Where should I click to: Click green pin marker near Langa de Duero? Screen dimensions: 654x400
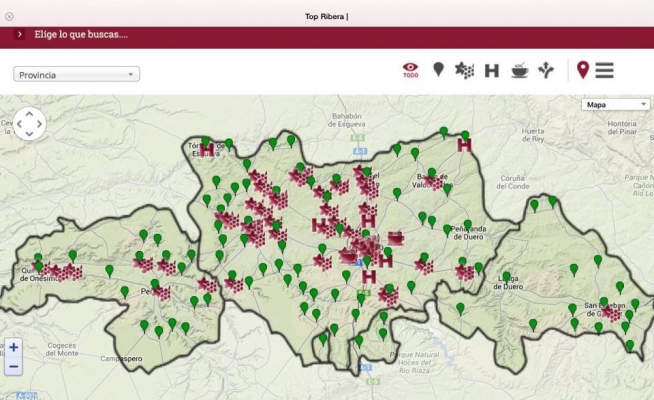click(x=507, y=277)
